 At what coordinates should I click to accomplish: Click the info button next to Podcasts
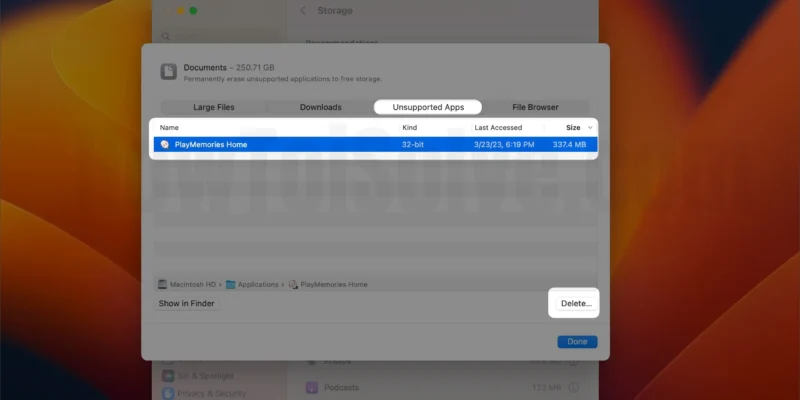pyautogui.click(x=573, y=387)
